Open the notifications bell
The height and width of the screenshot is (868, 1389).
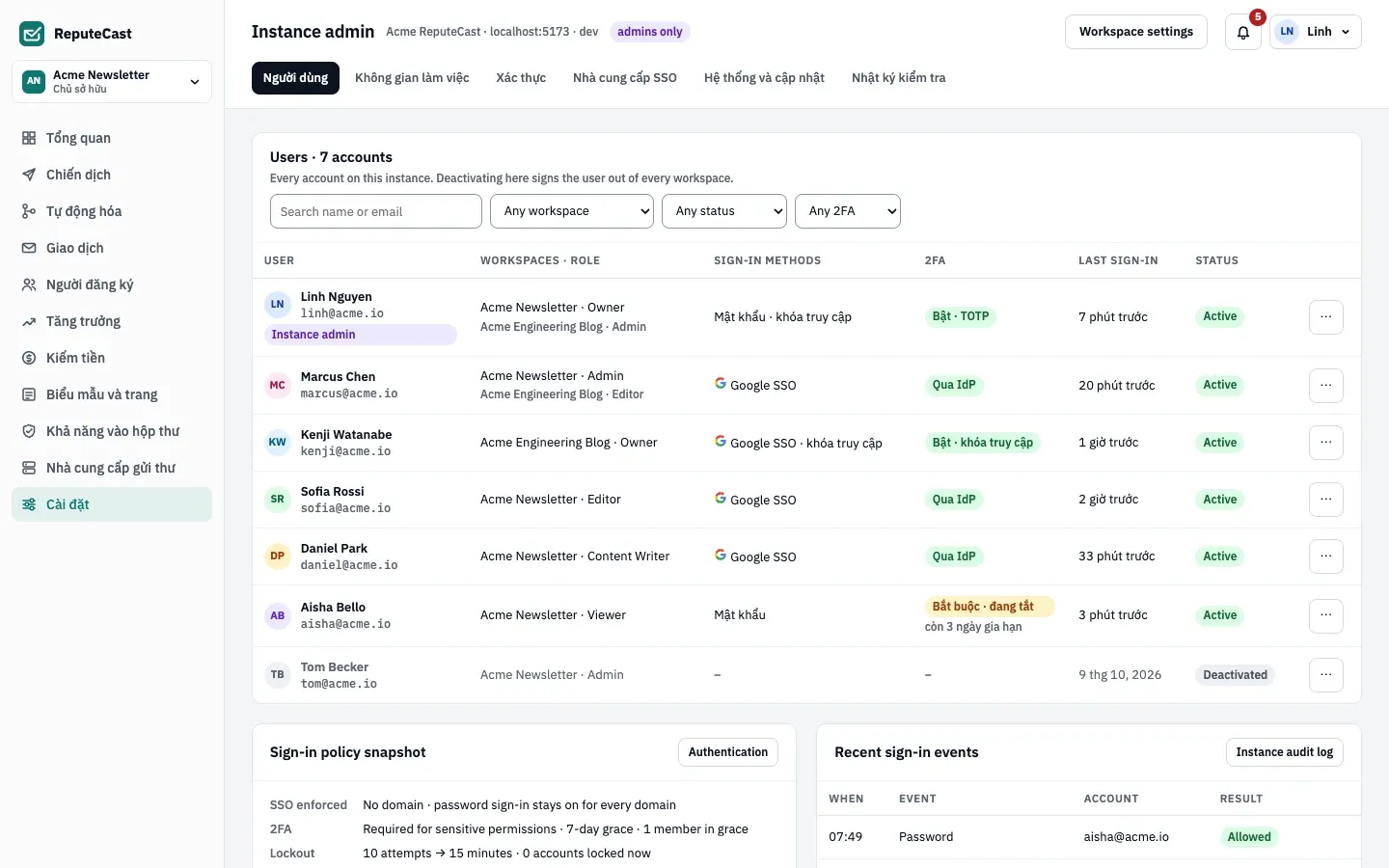coord(1243,32)
